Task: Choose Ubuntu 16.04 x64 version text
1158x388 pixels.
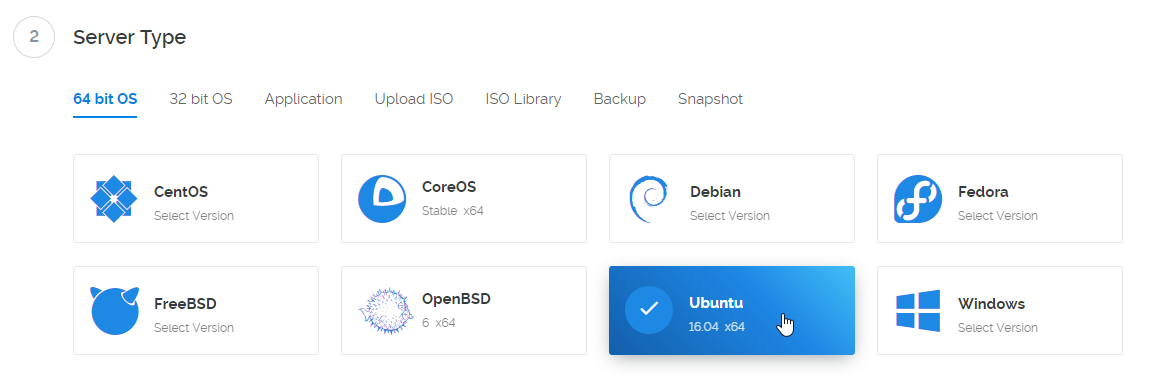Action: click(716, 327)
